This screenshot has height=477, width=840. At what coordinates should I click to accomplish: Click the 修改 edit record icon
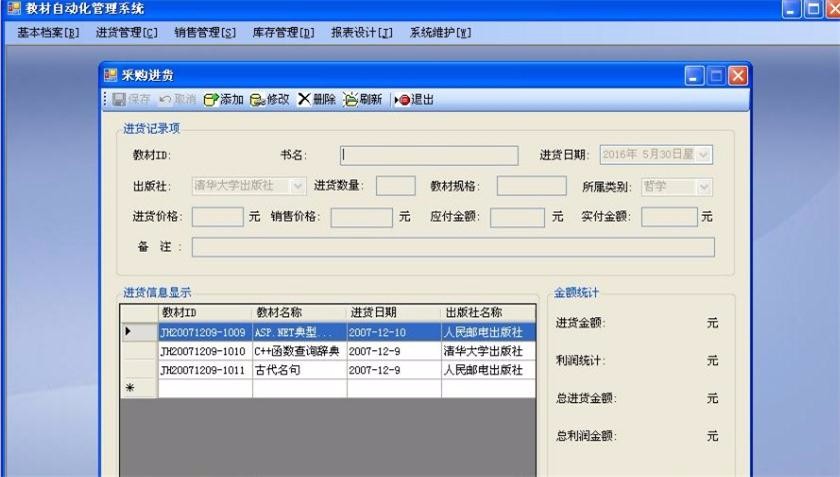(x=257, y=100)
